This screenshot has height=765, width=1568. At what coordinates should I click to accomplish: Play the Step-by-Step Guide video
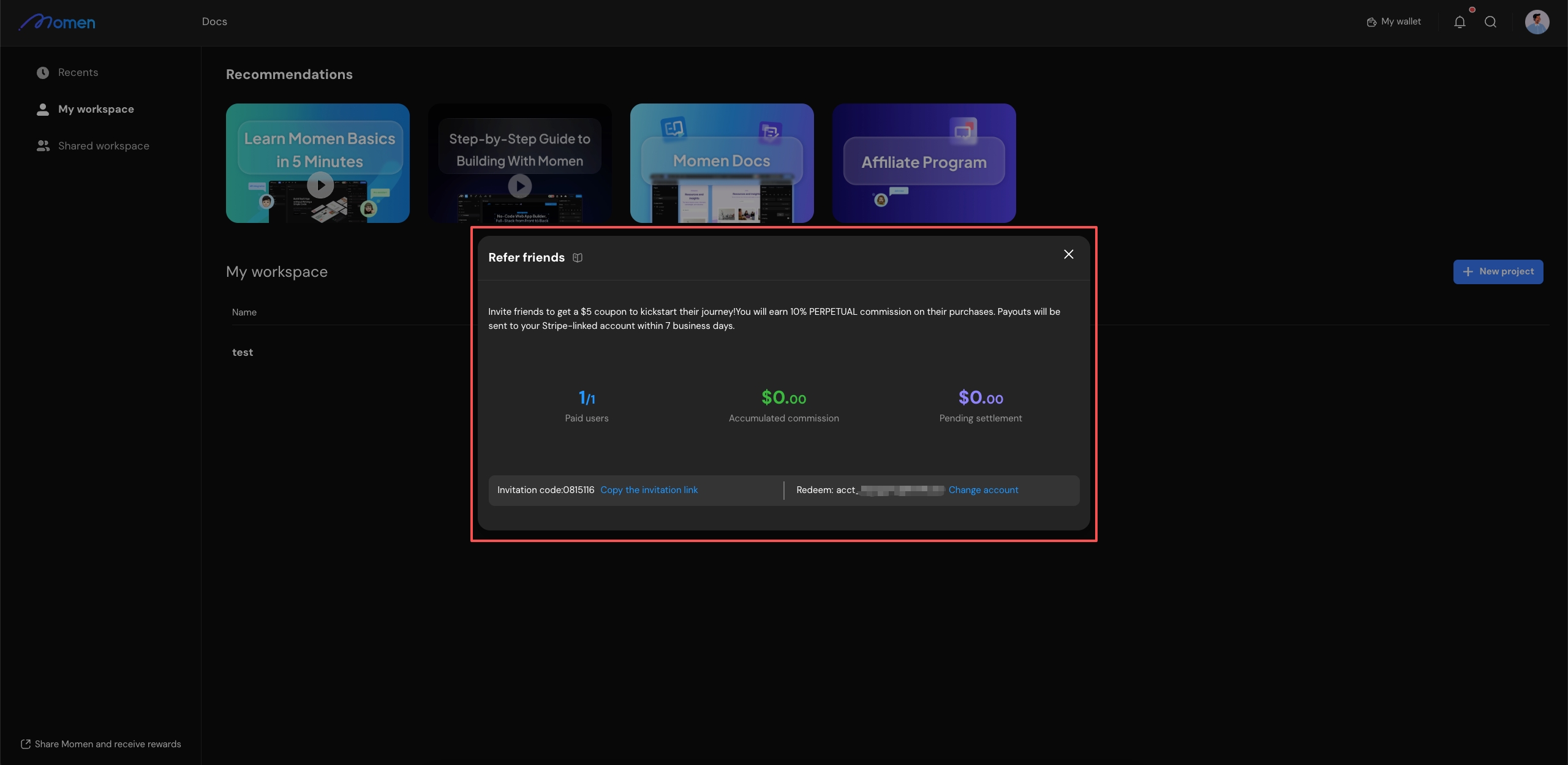pos(519,186)
